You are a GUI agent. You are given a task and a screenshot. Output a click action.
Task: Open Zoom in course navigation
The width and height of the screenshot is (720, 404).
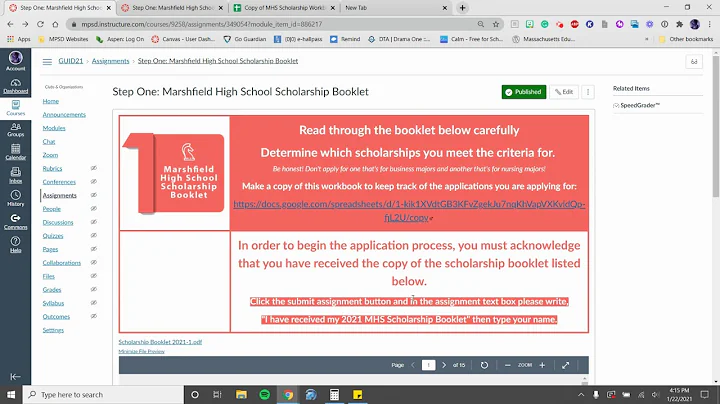pyautogui.click(x=51, y=155)
